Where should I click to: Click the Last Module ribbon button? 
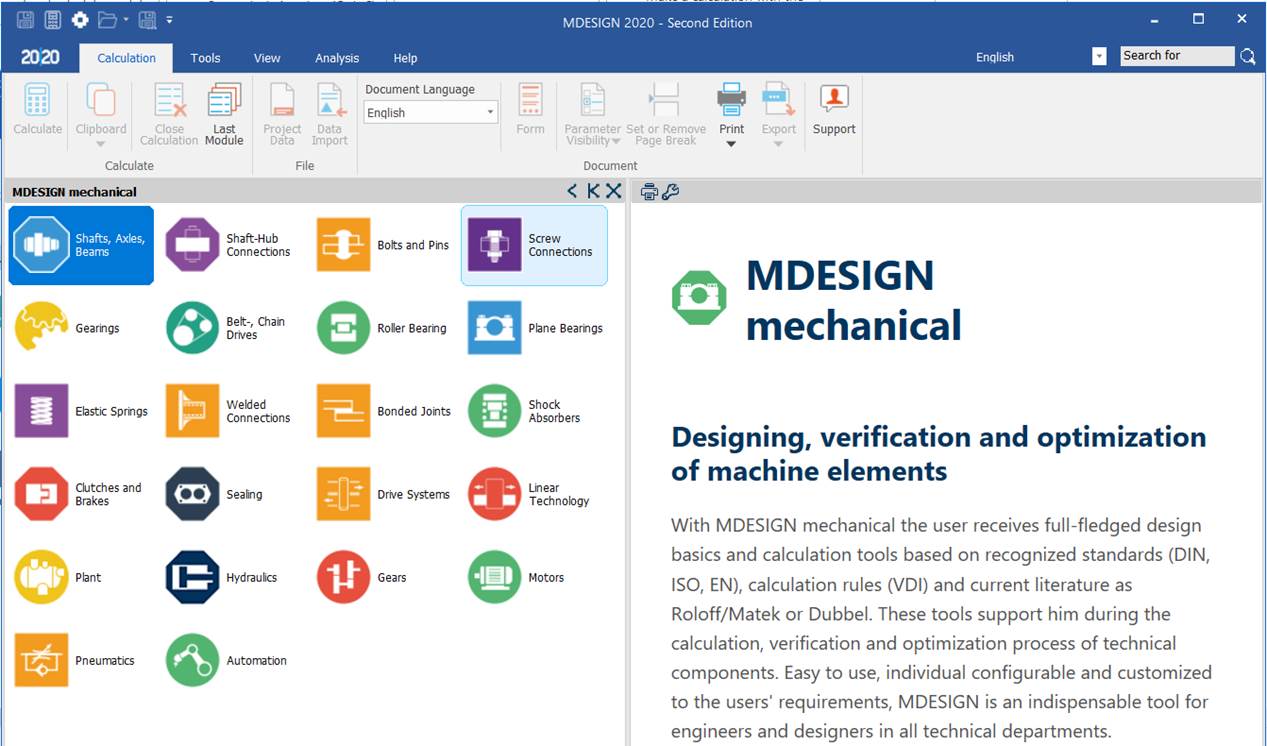224,115
